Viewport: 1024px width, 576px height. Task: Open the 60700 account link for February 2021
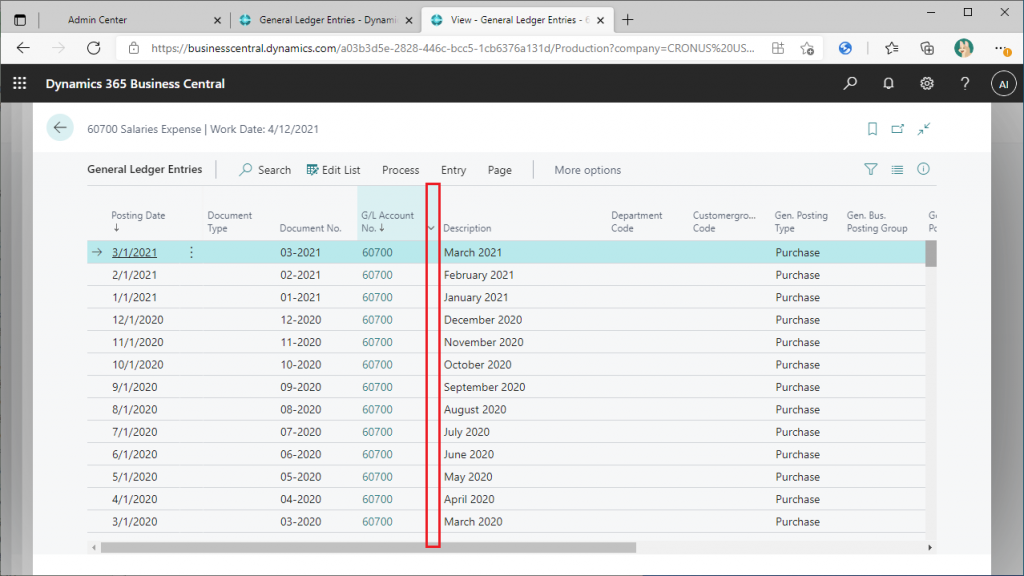377,275
